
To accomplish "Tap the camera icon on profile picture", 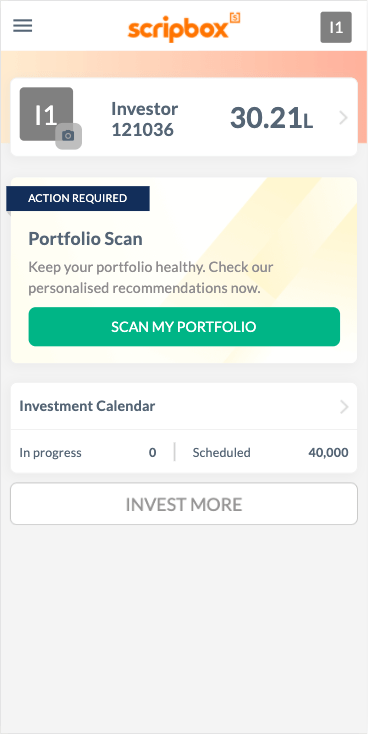I will click(68, 136).
